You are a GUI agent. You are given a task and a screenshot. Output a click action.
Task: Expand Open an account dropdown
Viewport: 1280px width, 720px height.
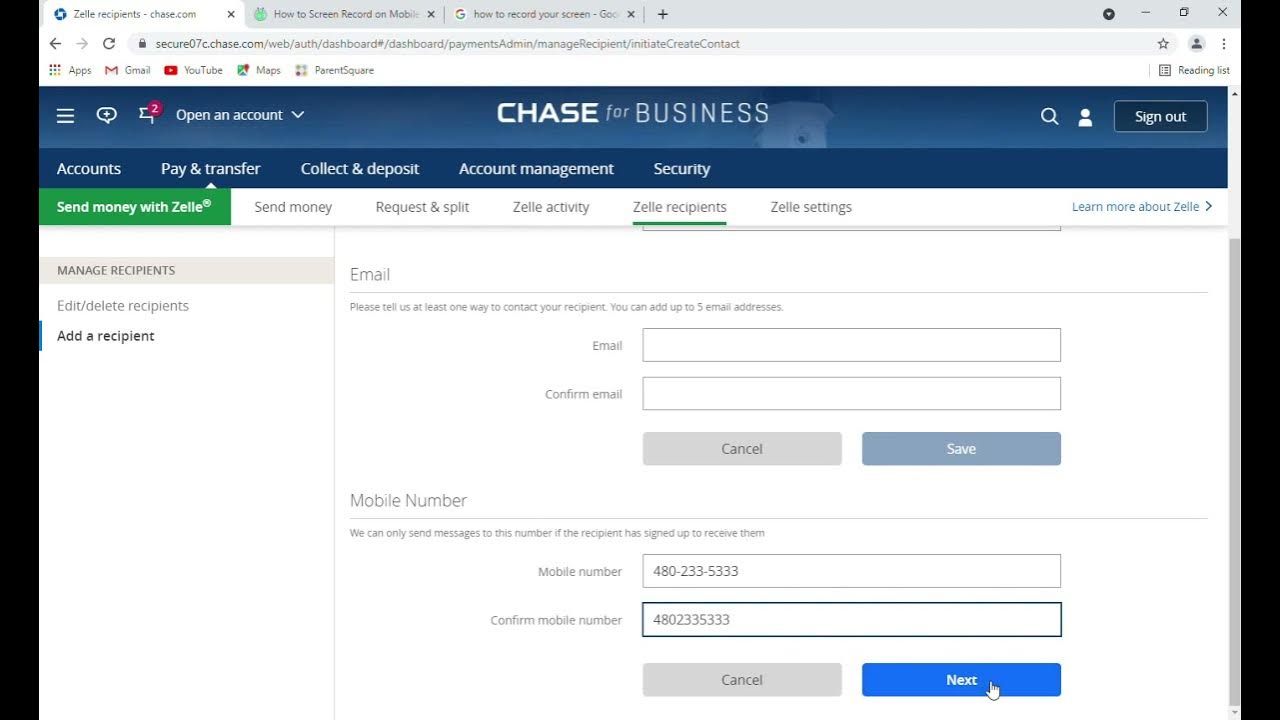tap(240, 115)
